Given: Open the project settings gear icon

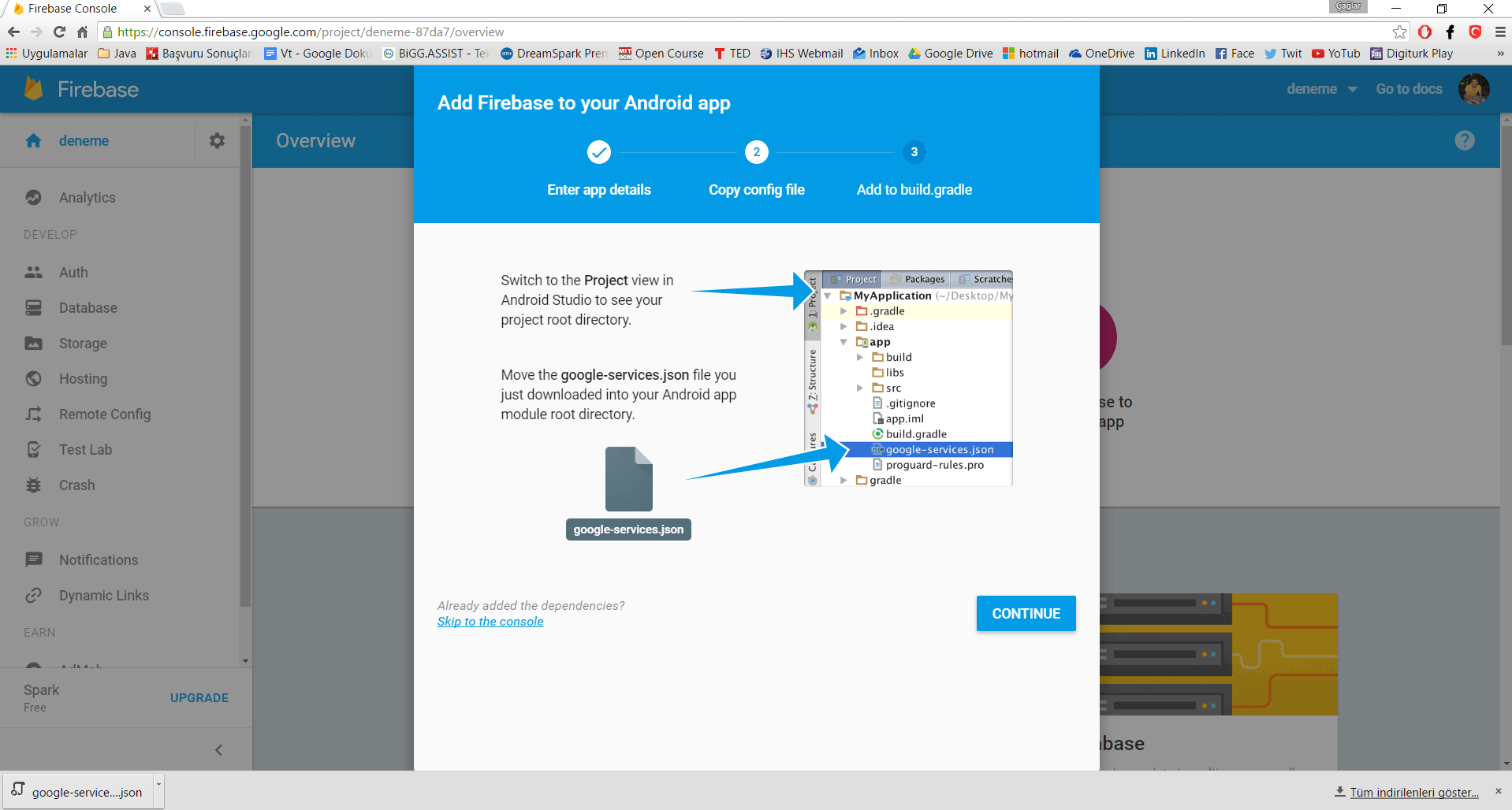Looking at the screenshot, I should point(217,140).
